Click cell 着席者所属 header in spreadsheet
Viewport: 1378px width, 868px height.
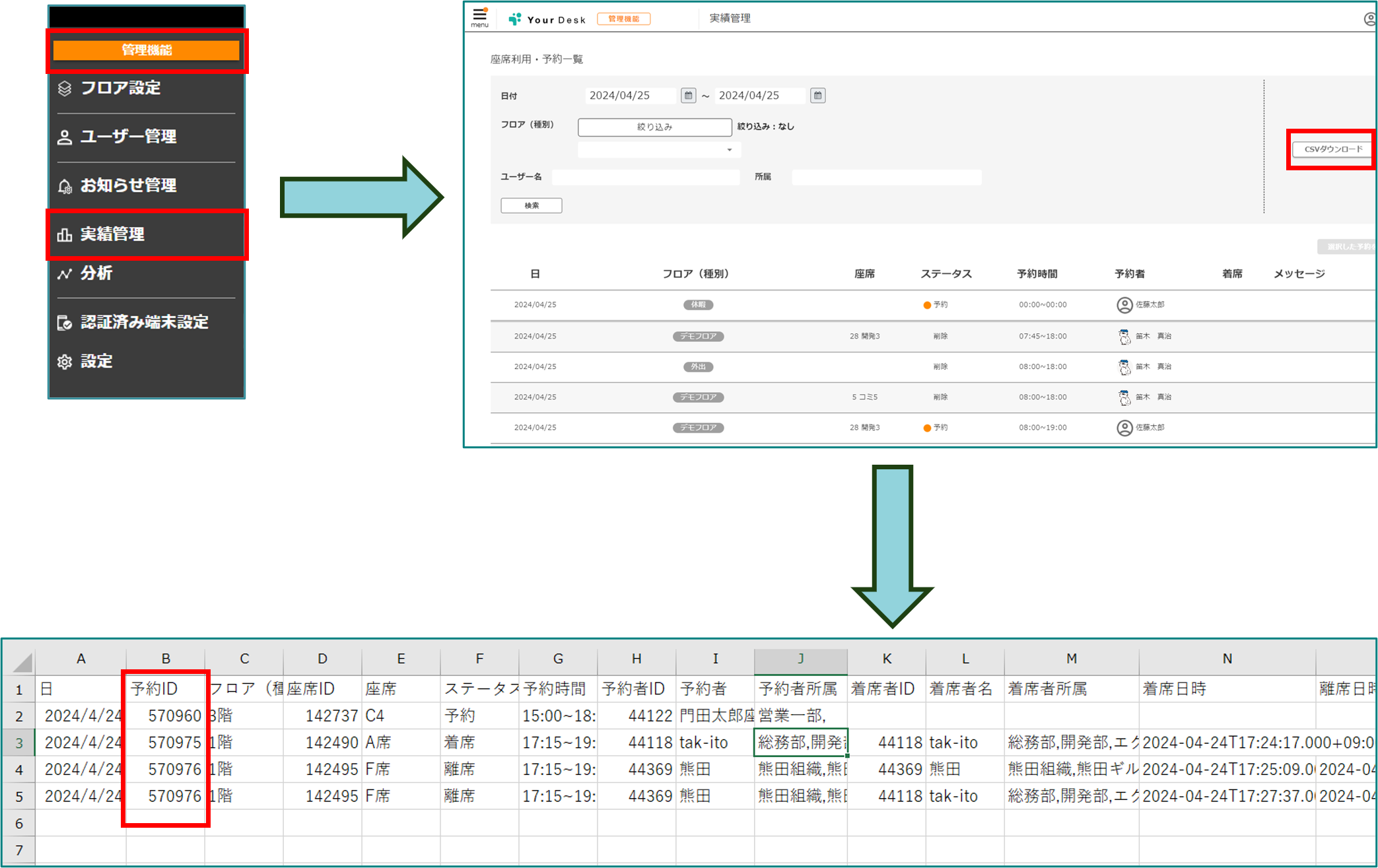point(1072,690)
